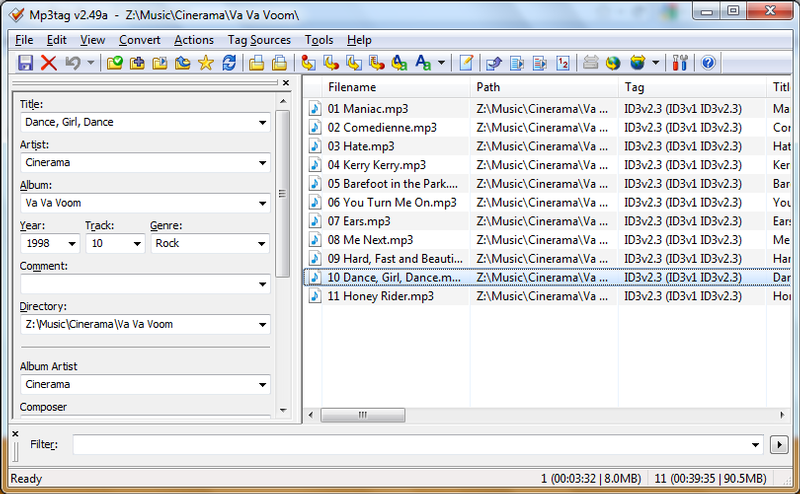800x494 pixels.
Task: Open the Auto-numbering wizard icon
Action: [x=562, y=63]
